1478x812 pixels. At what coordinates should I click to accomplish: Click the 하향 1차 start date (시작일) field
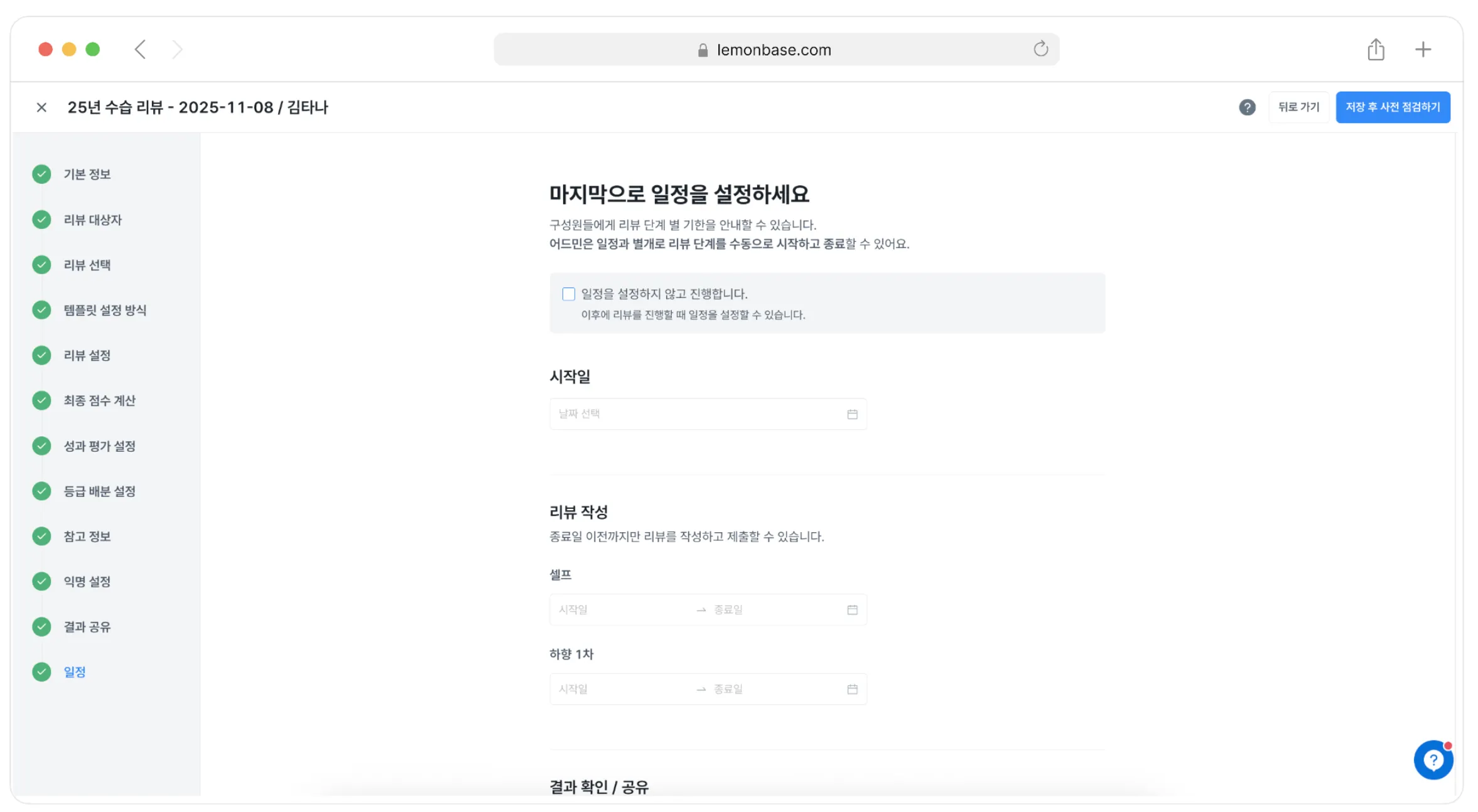pyautogui.click(x=622, y=689)
